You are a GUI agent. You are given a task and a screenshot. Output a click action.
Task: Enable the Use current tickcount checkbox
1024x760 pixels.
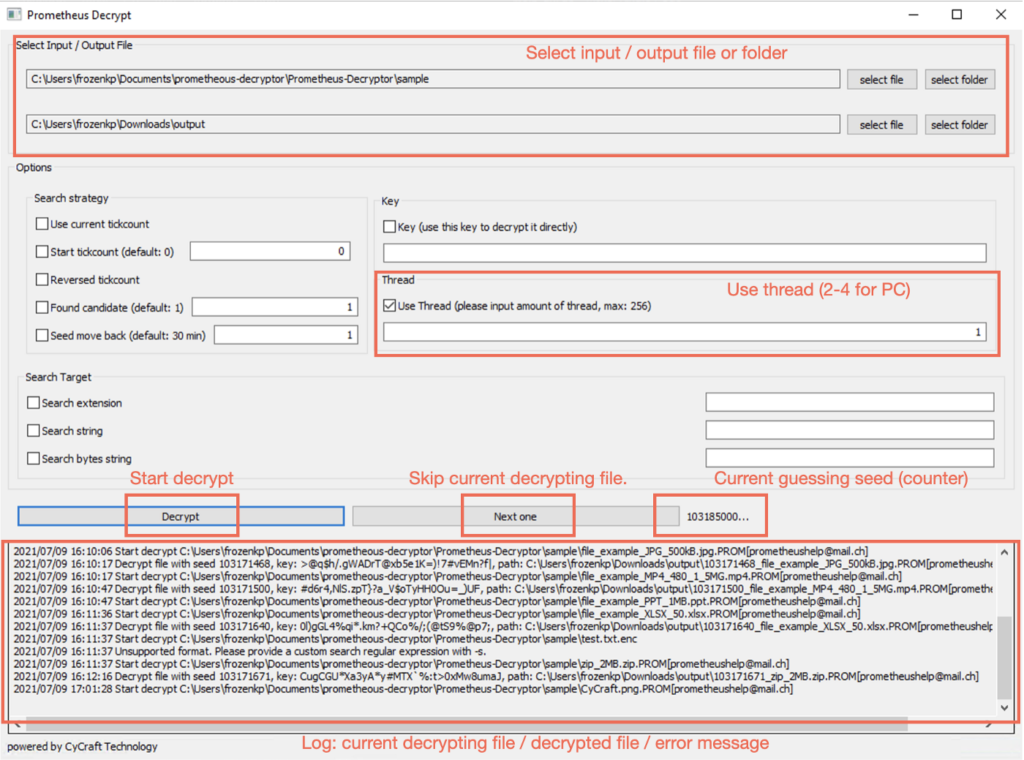coord(42,225)
